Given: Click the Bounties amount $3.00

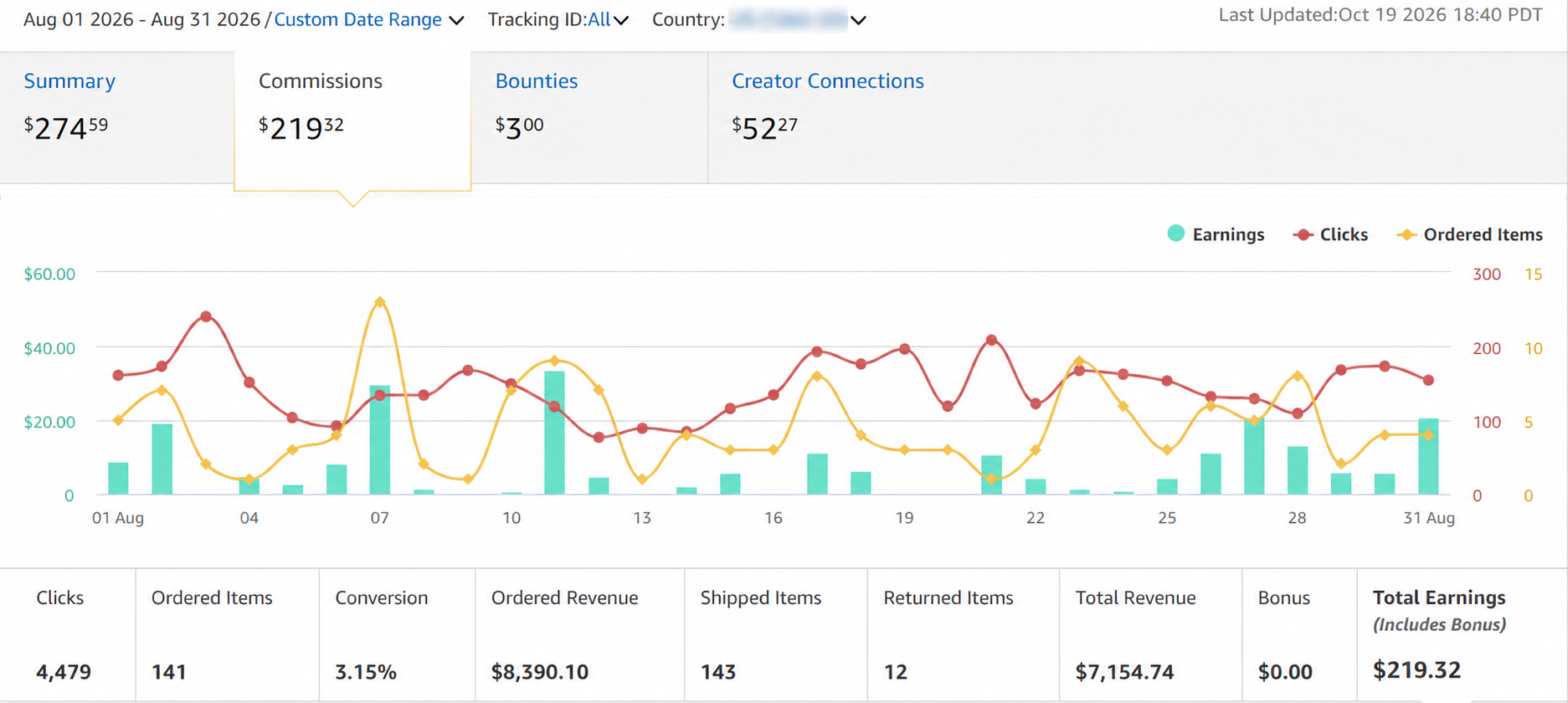Looking at the screenshot, I should pos(520,127).
